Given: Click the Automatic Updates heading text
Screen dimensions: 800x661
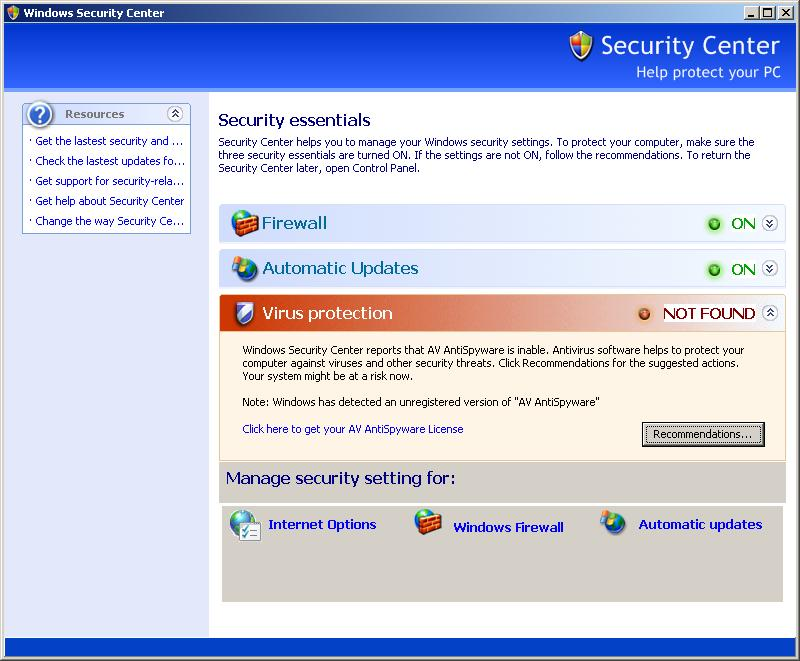Looking at the screenshot, I should (x=340, y=268).
